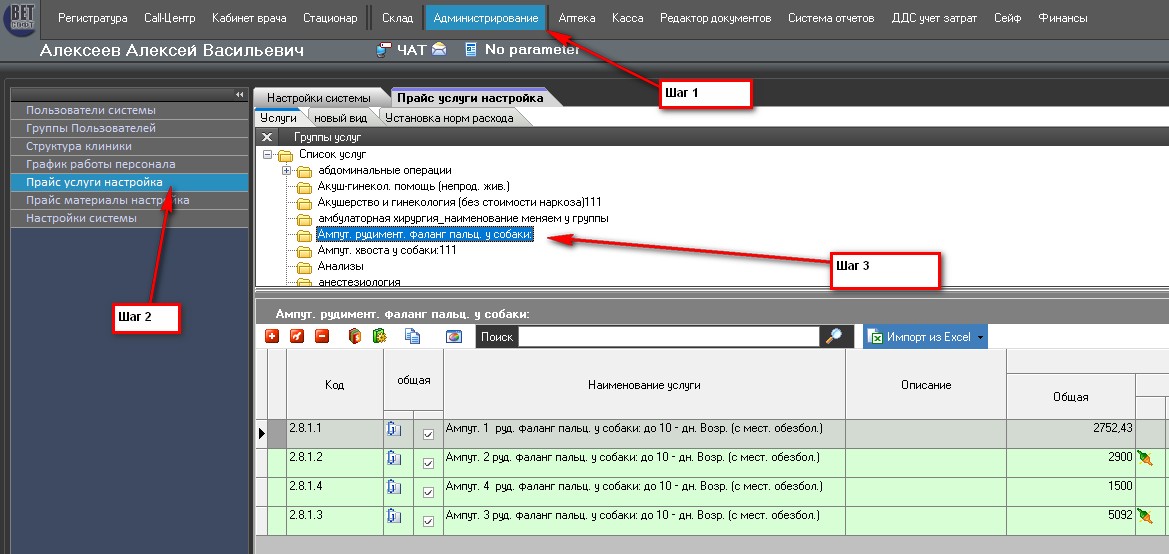Open the Импорт из Excel dropdown arrow
1169x554 pixels.
980,337
